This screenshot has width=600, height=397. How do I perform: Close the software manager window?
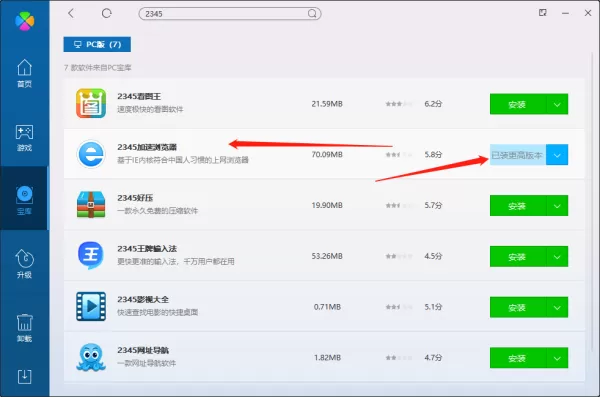click(x=588, y=13)
